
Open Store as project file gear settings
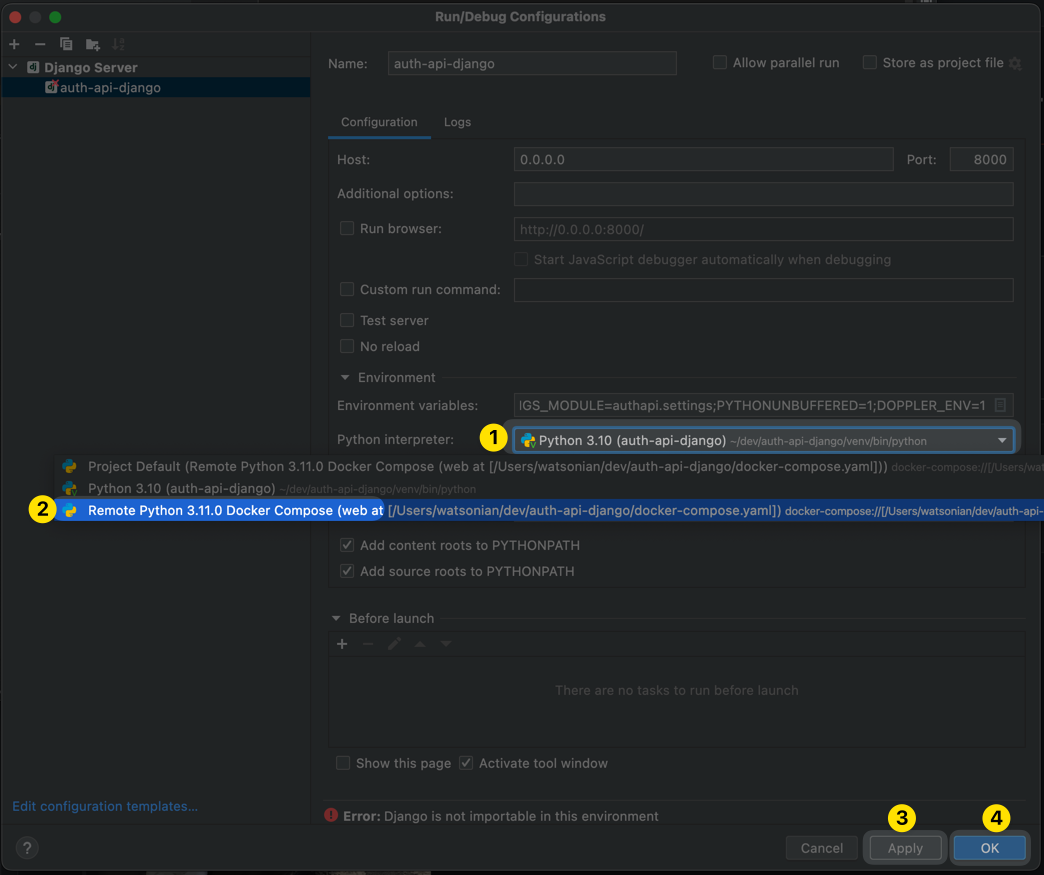1015,63
